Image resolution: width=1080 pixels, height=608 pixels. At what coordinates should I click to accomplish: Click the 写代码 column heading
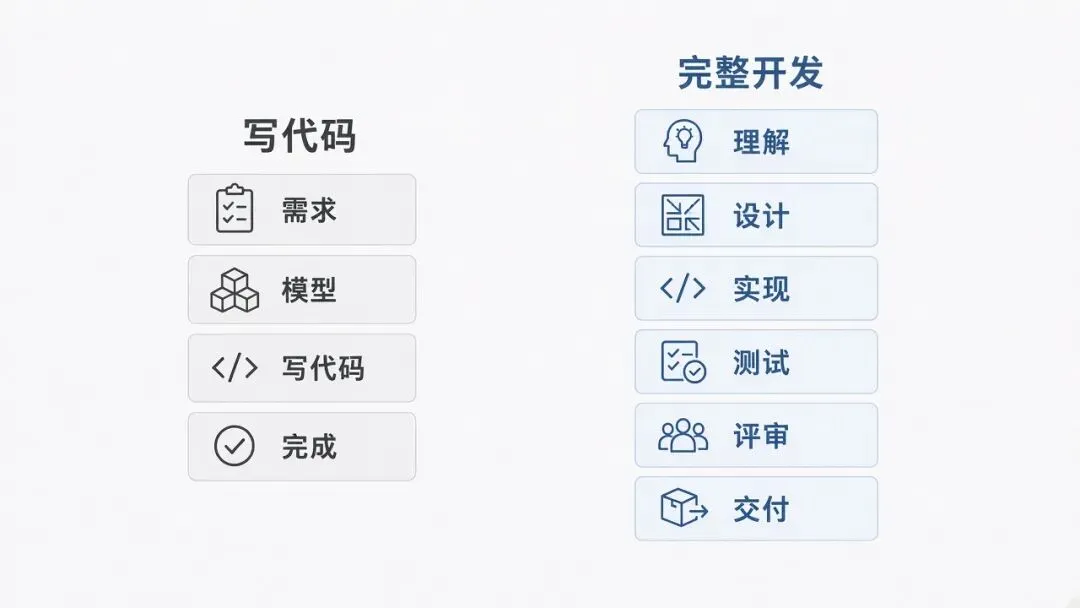tap(300, 135)
